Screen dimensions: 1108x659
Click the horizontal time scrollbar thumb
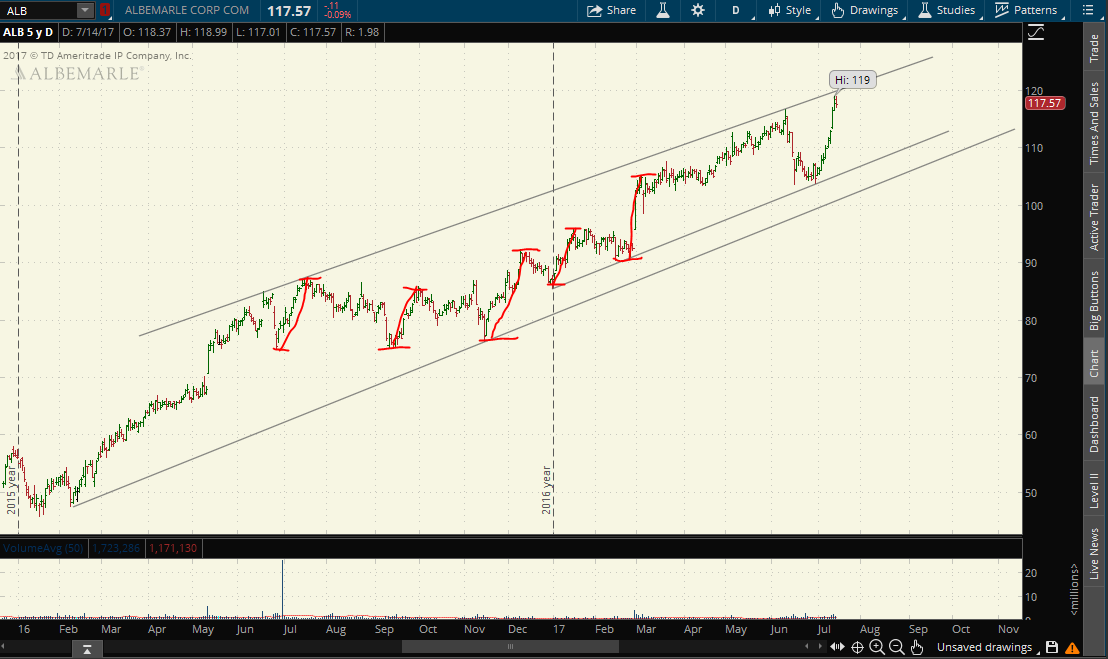[x=510, y=647]
